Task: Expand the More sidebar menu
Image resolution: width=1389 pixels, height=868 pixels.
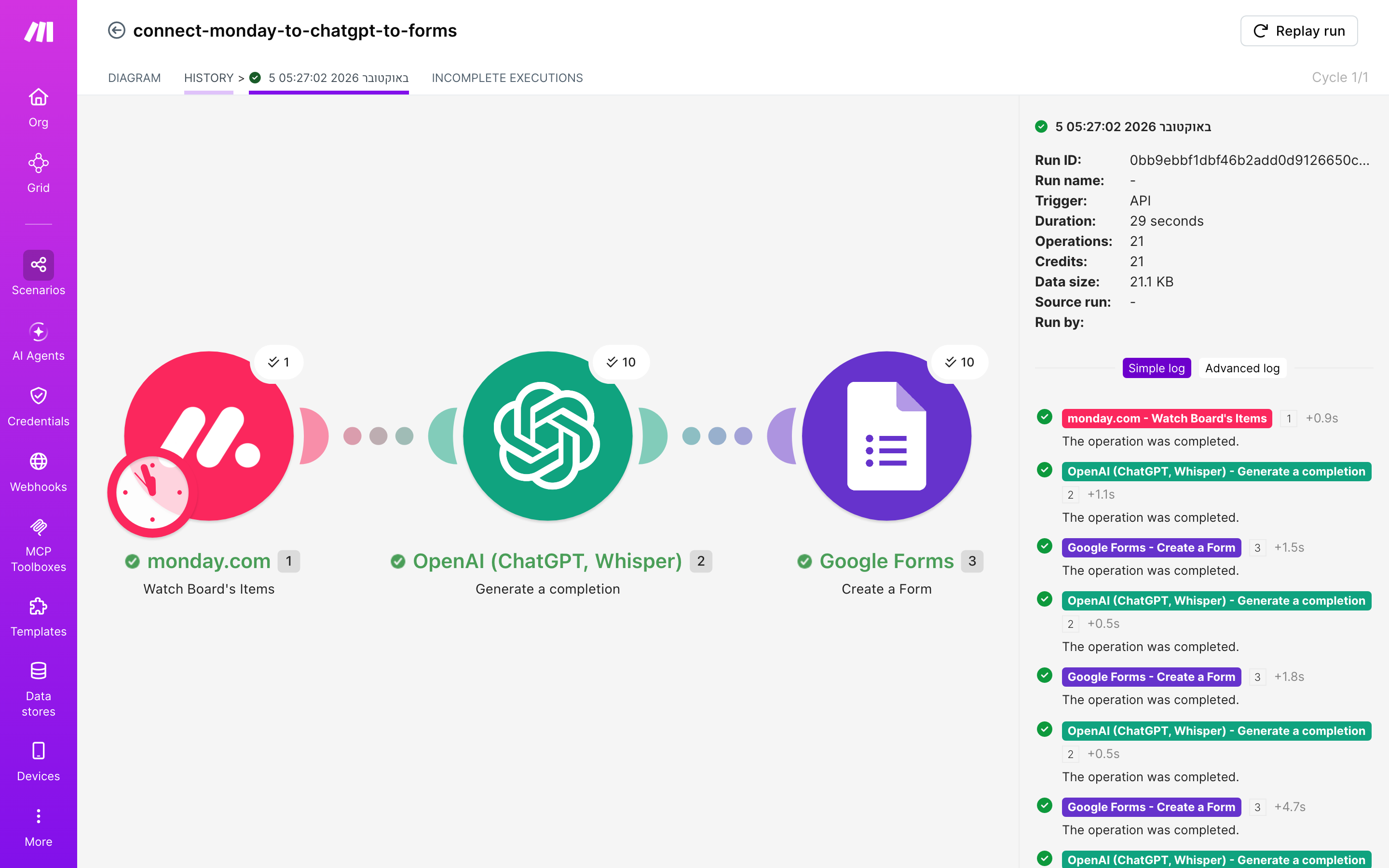Action: (x=39, y=827)
